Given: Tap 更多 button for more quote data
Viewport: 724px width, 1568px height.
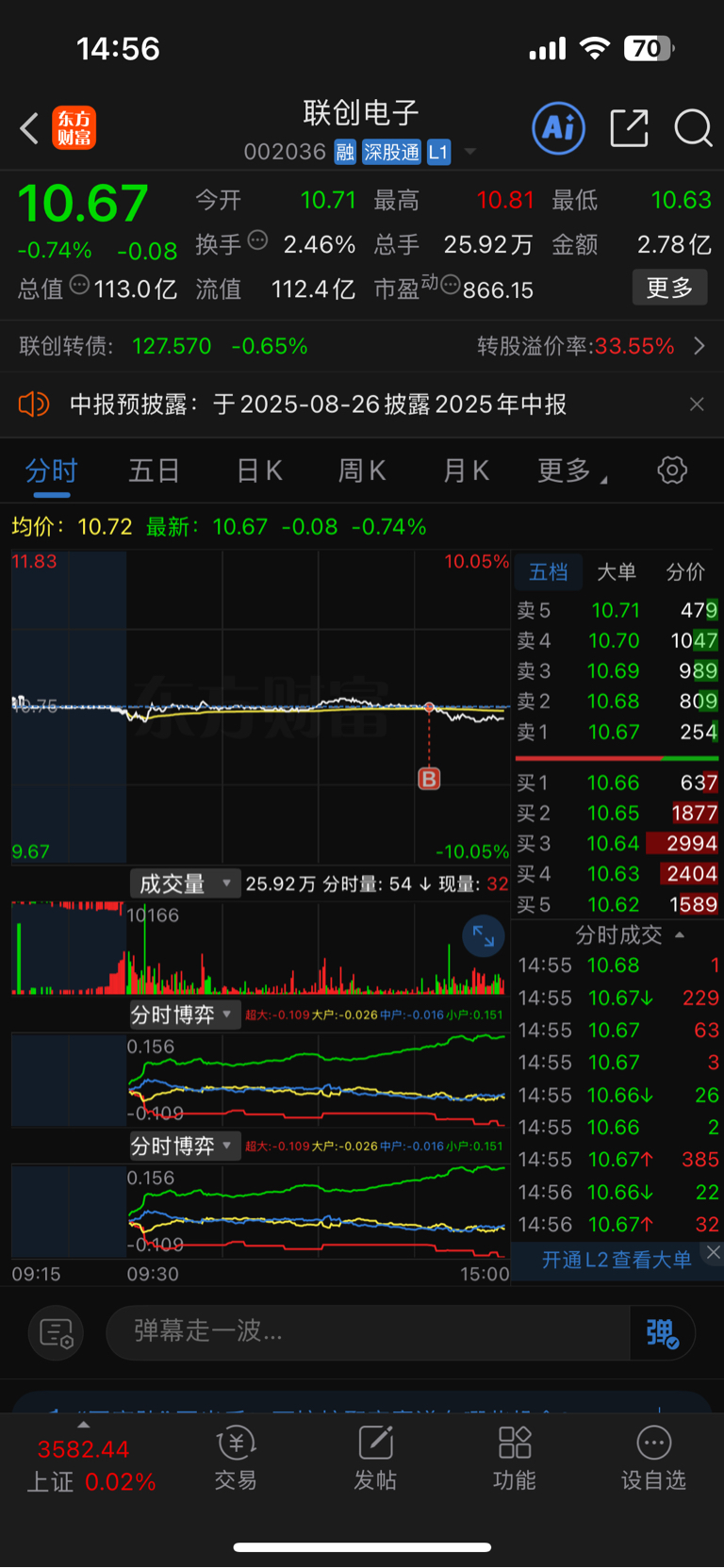Looking at the screenshot, I should (669, 288).
